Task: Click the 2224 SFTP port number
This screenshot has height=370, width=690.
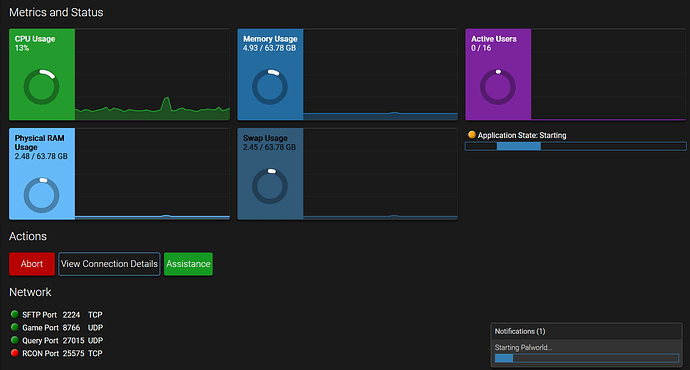Action: 71,315
